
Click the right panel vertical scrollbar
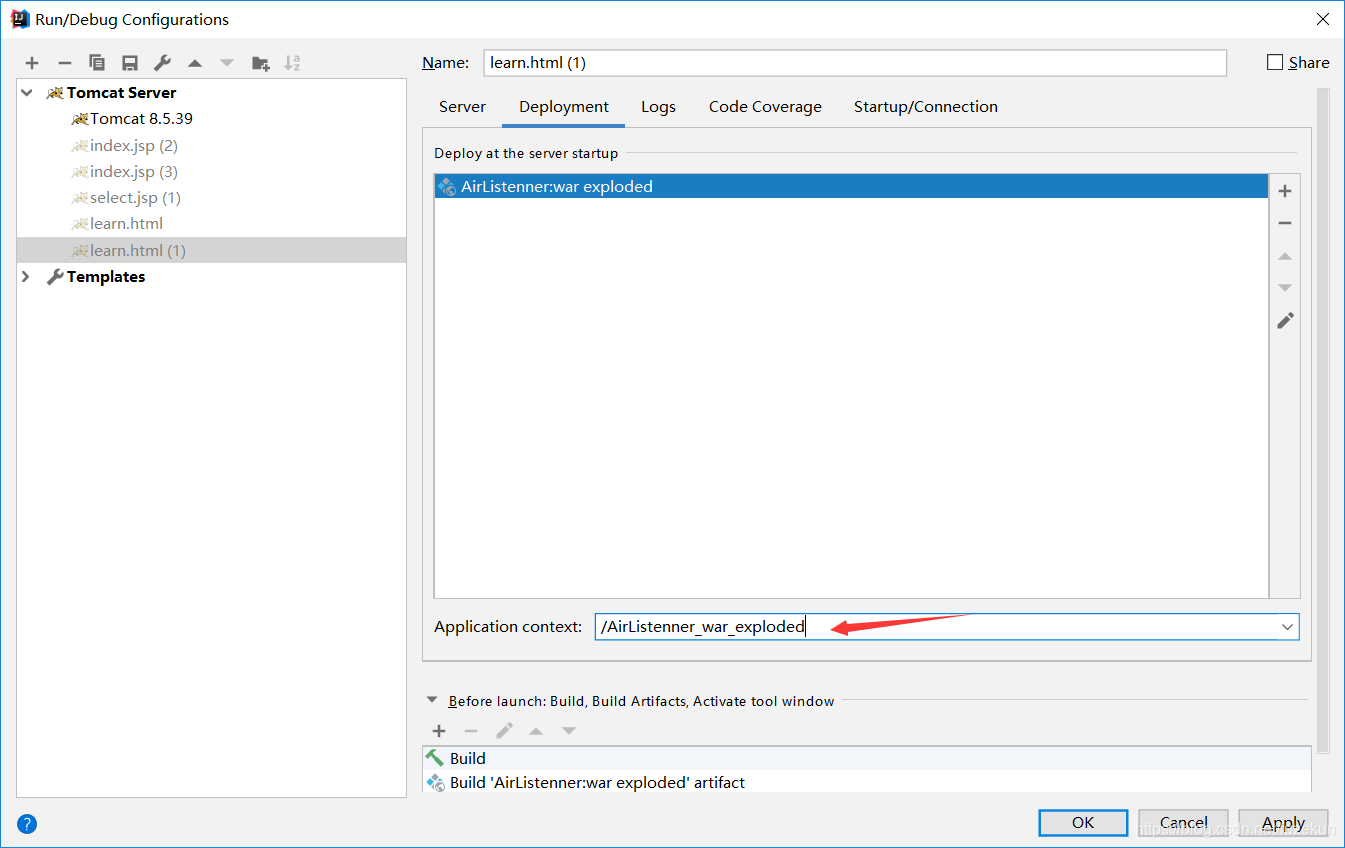click(x=1323, y=420)
